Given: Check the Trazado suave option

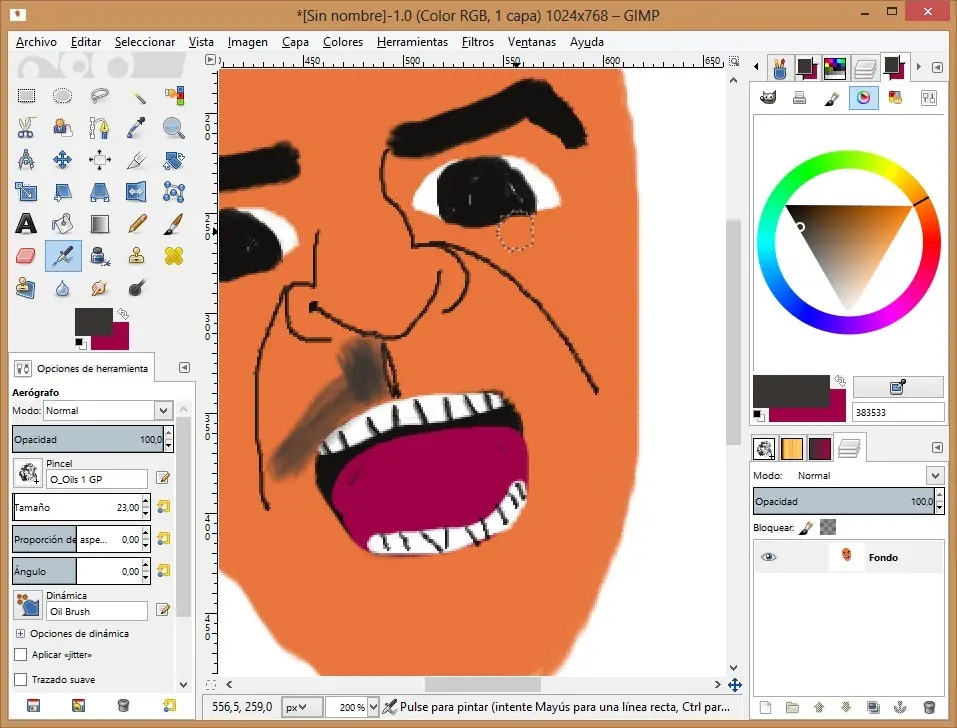Looking at the screenshot, I should coord(21,680).
